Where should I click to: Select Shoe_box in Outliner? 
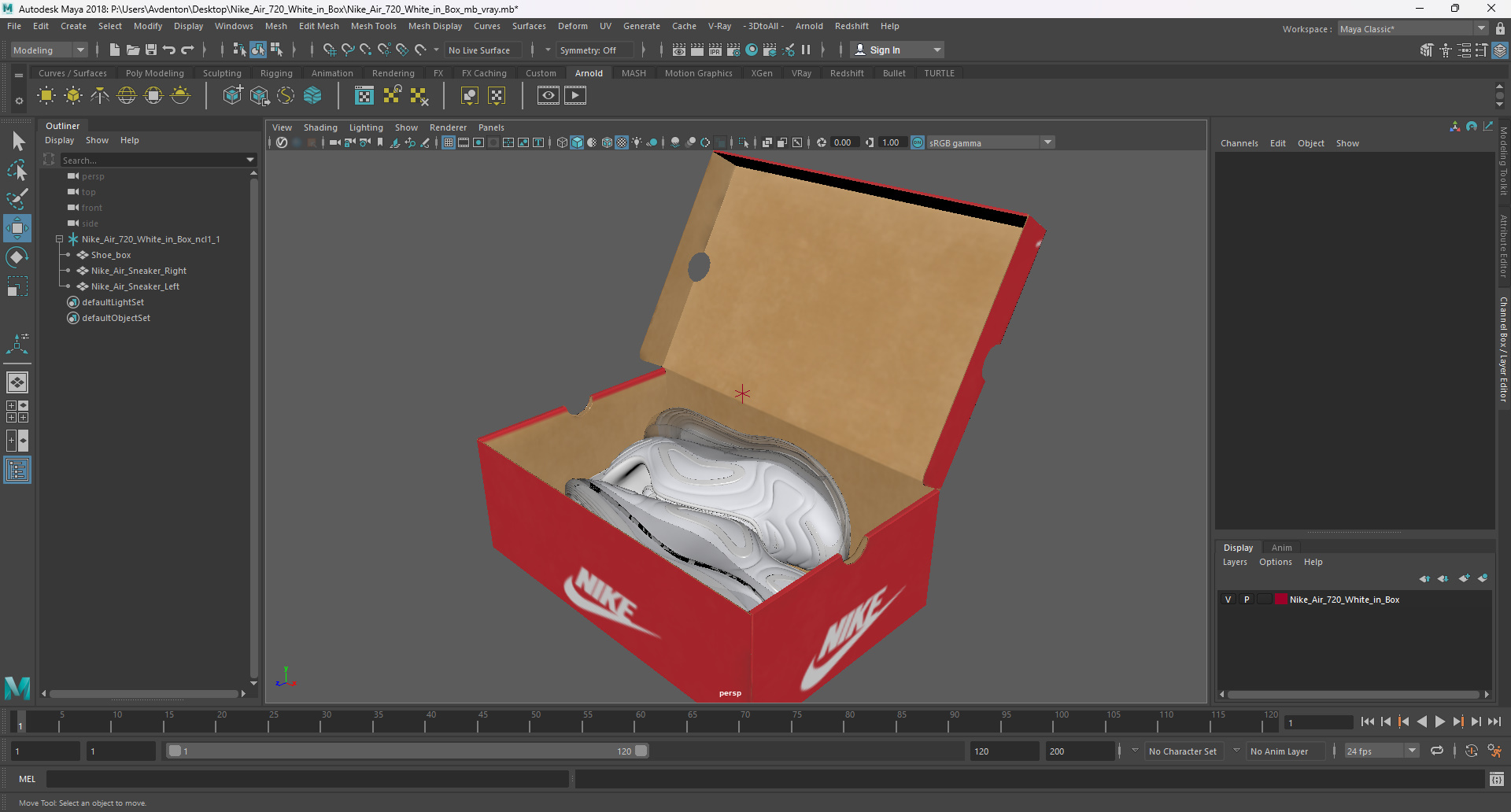click(111, 255)
